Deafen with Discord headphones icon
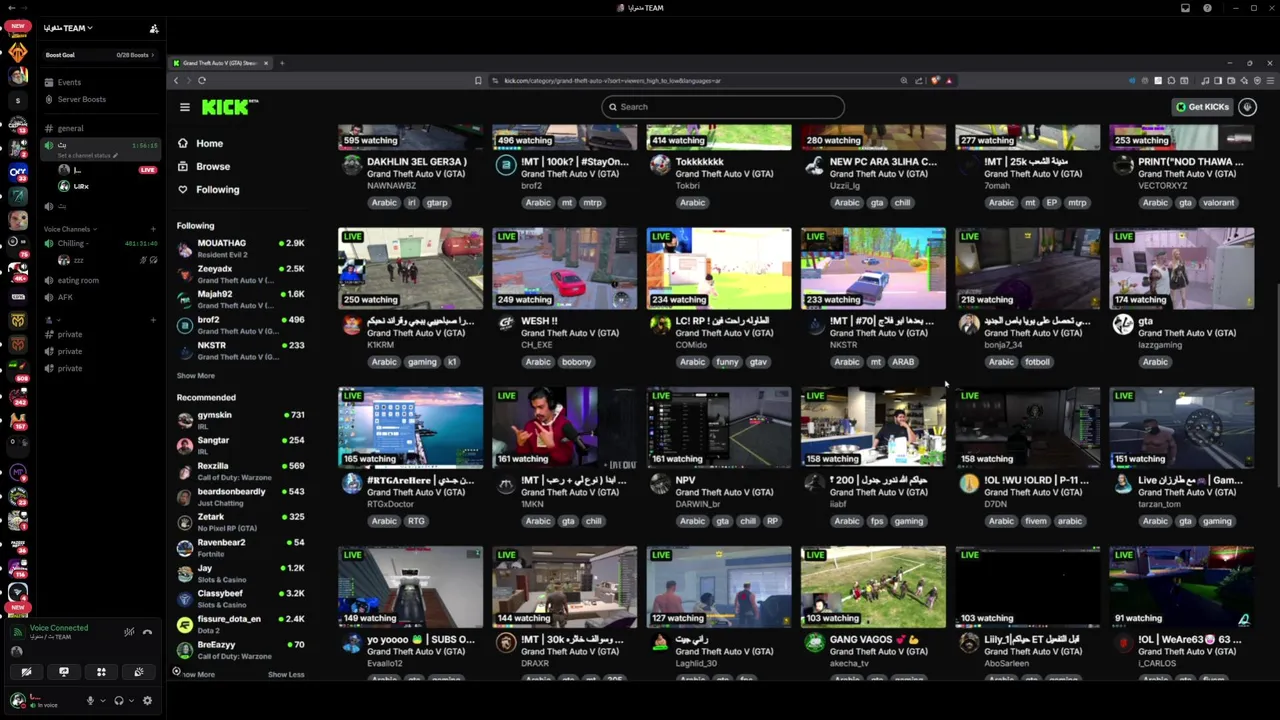 click(119, 701)
